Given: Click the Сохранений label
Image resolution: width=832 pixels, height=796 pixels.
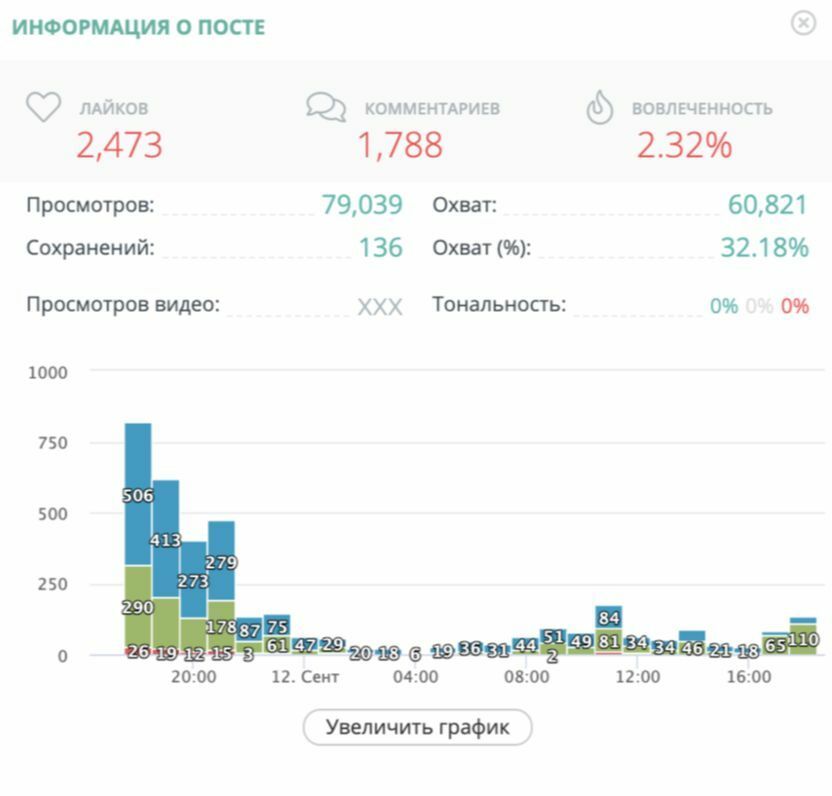Looking at the screenshot, I should (90, 247).
